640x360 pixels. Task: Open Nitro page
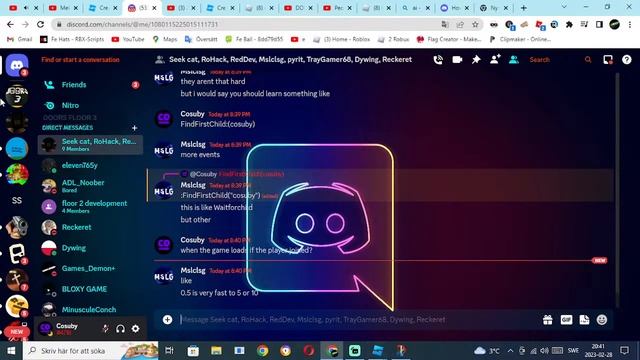91,105
